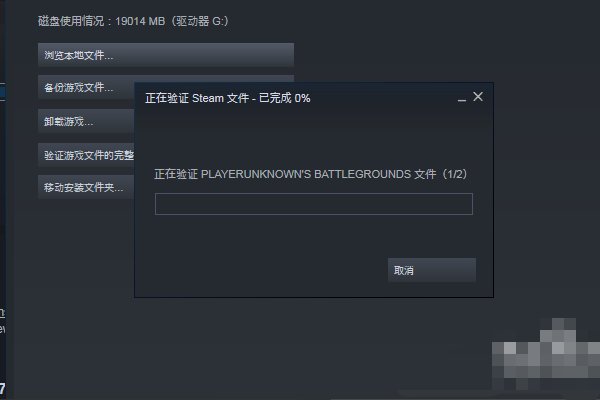Click the partially visible 7 at bottom left
This screenshot has height=400, width=600.
pos(2,389)
